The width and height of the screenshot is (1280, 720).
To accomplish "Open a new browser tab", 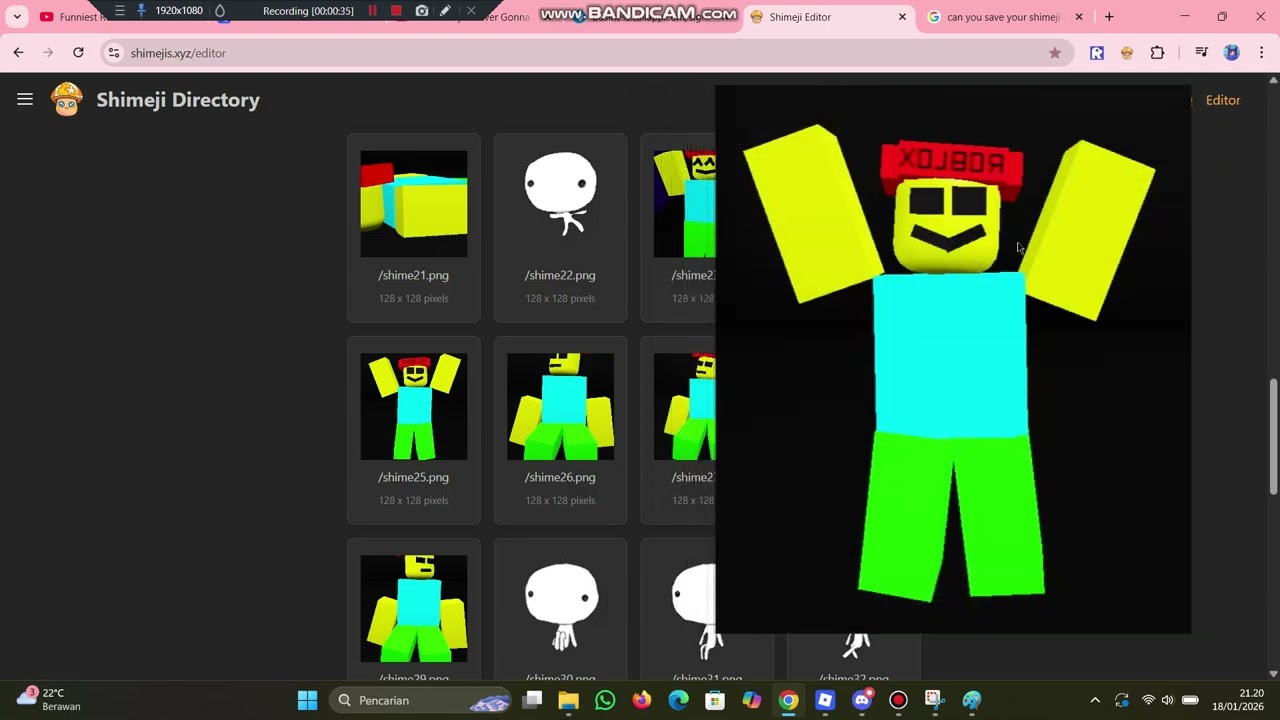I will click(1109, 17).
